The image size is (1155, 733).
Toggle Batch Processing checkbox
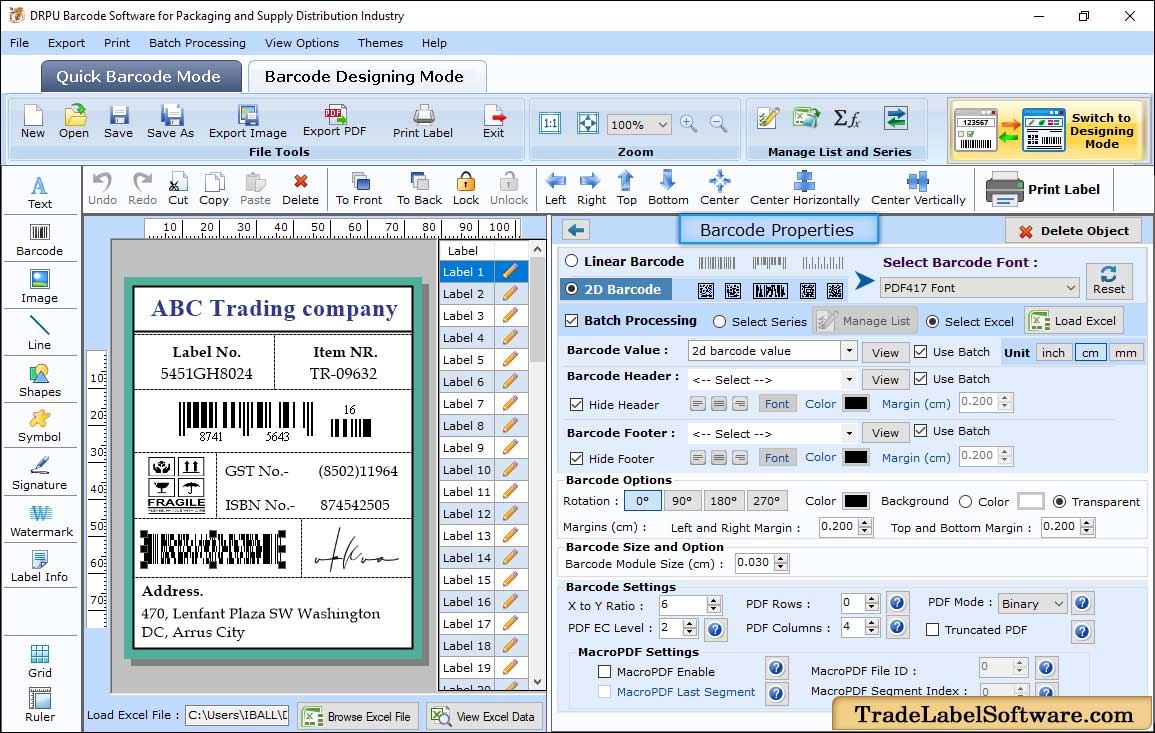click(572, 320)
